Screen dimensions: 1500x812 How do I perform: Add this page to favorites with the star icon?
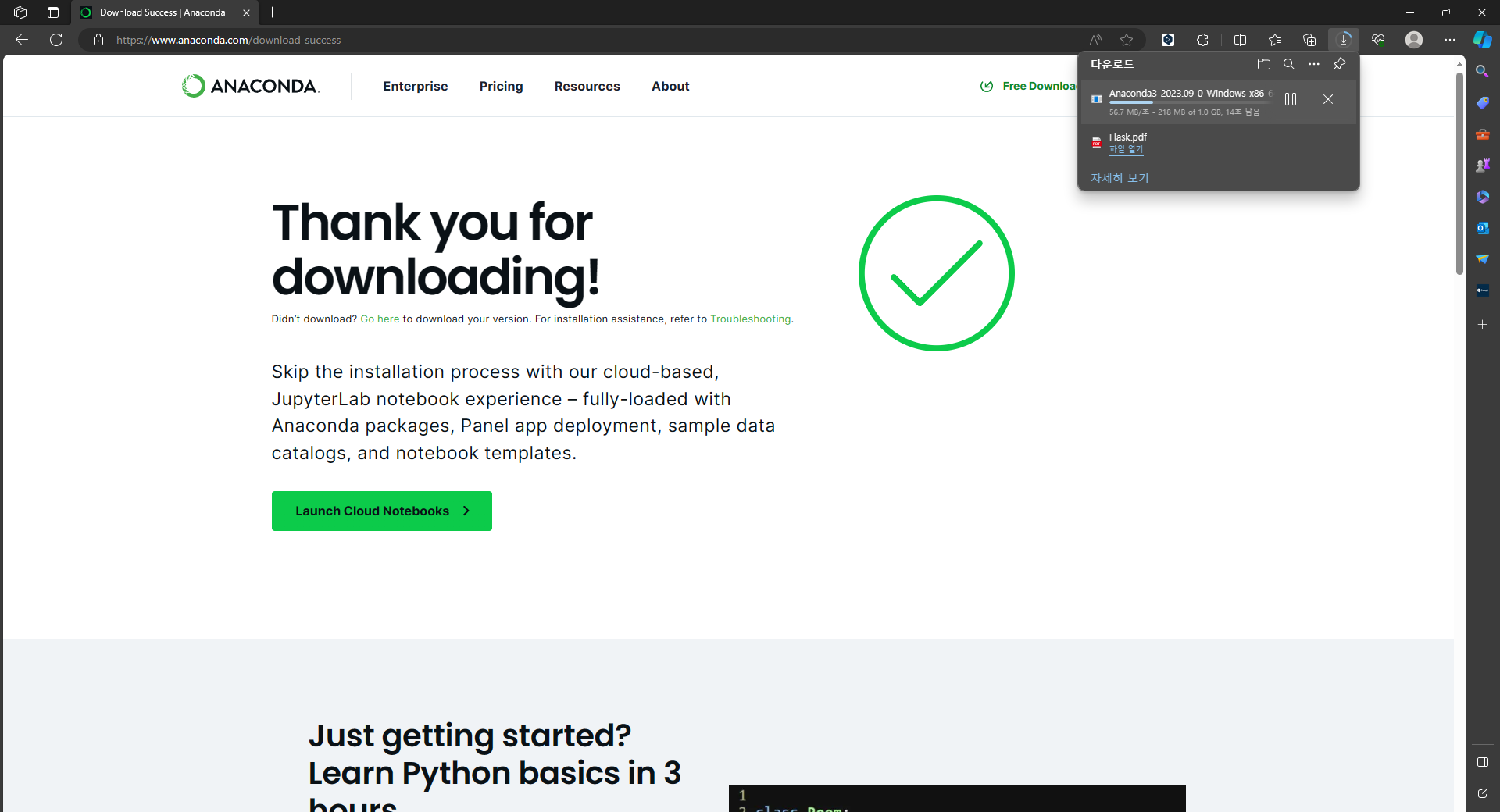point(1127,40)
